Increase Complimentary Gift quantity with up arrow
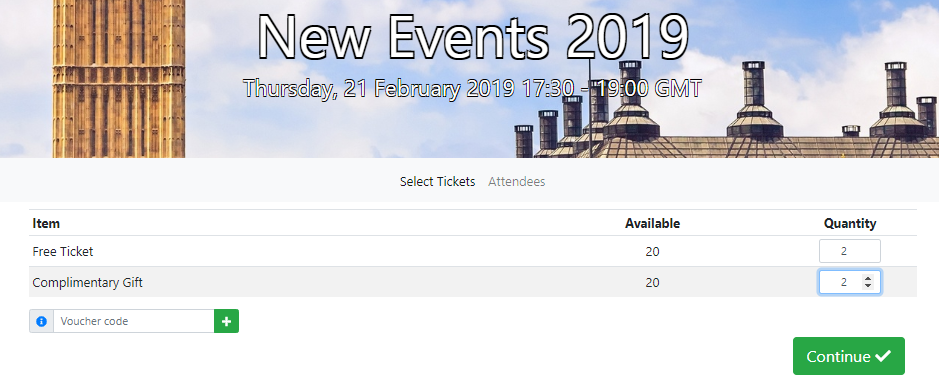This screenshot has height=381, width=939. pos(868,279)
